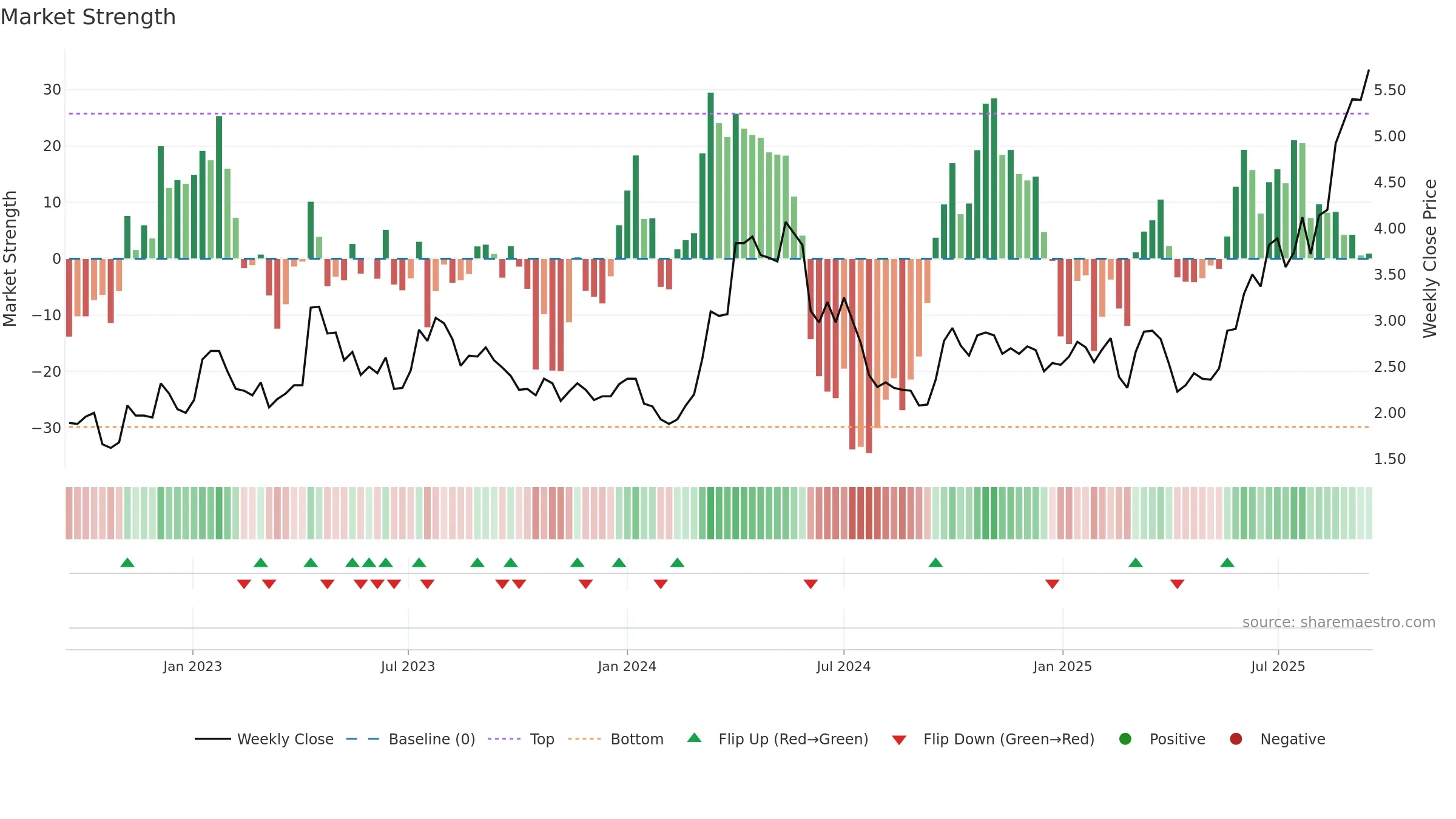Click the Weekly Close Price axis title
Image resolution: width=1456 pixels, height=819 pixels.
coord(1430,258)
